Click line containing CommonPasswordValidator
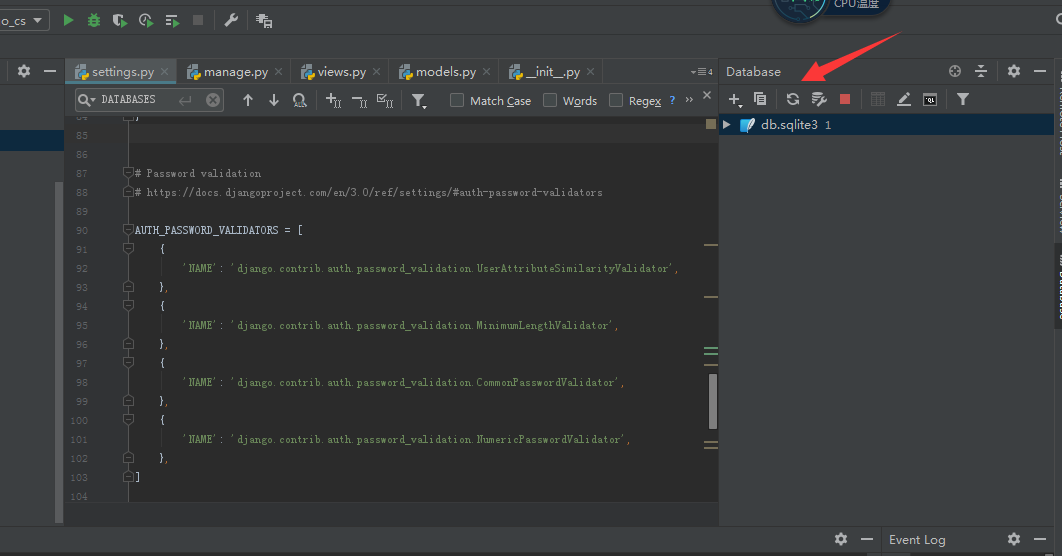 [x=404, y=383]
